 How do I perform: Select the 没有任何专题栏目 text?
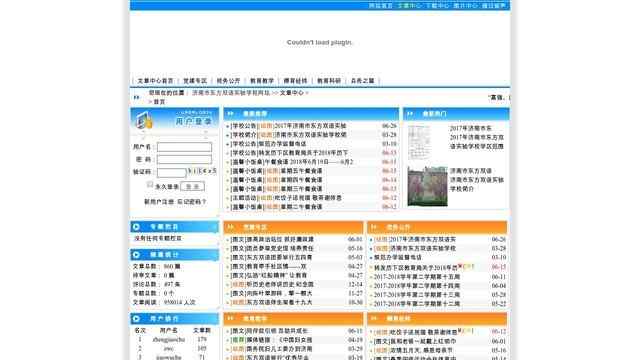click(158, 238)
